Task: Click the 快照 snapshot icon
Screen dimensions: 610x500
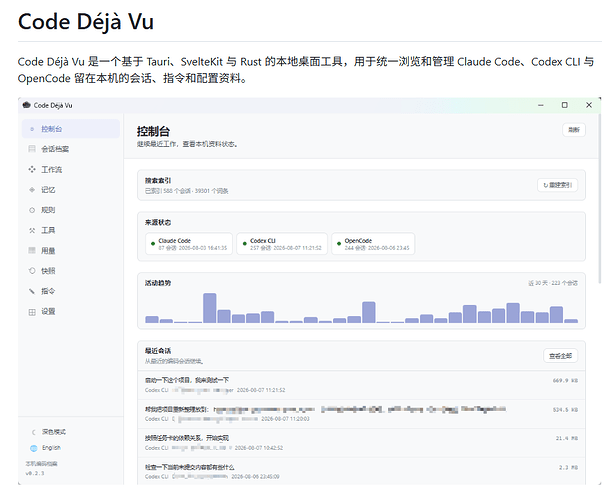Action: pyautogui.click(x=32, y=271)
